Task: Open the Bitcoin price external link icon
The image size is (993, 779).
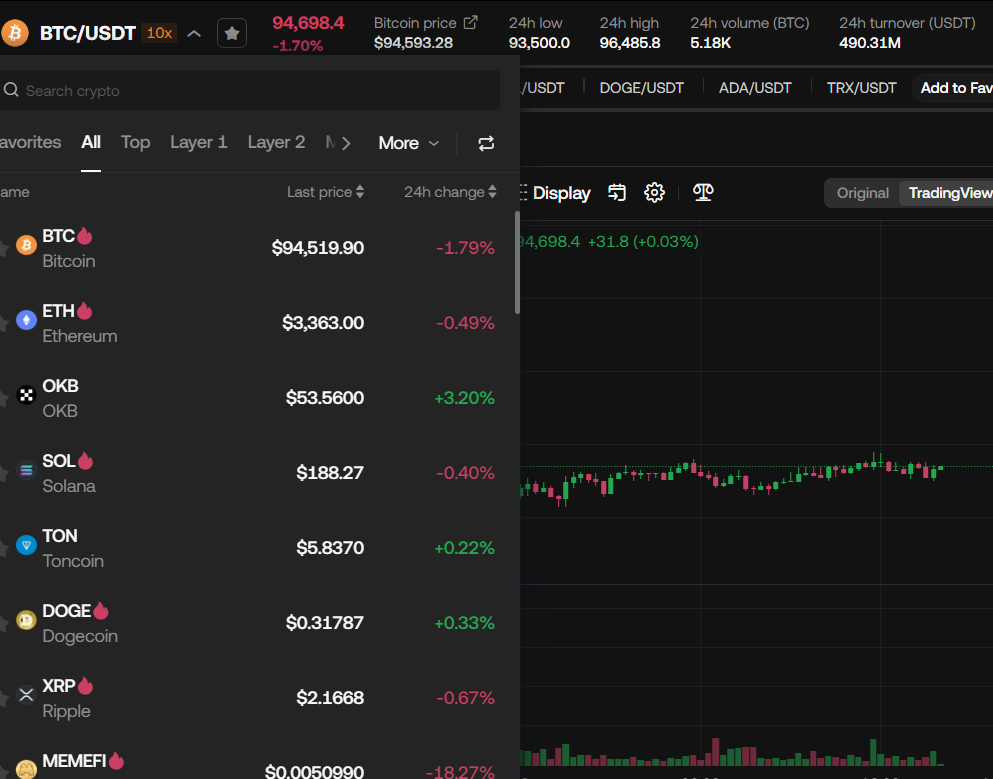Action: (x=471, y=23)
